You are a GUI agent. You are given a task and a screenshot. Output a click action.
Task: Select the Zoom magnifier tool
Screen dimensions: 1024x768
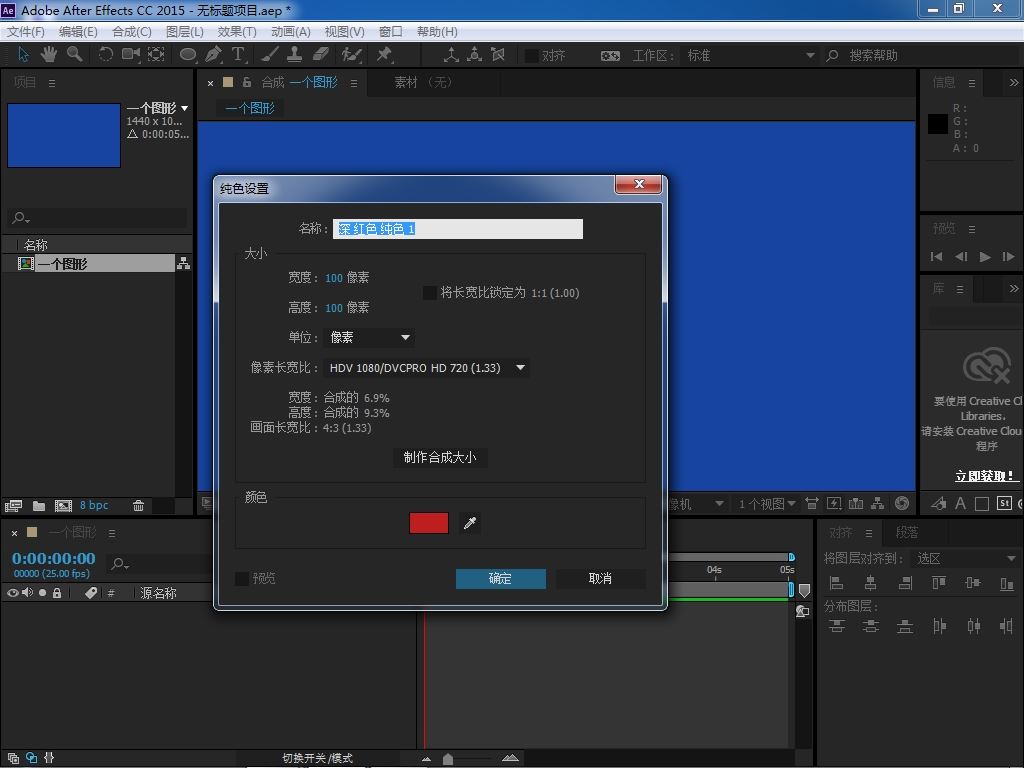click(x=74, y=55)
